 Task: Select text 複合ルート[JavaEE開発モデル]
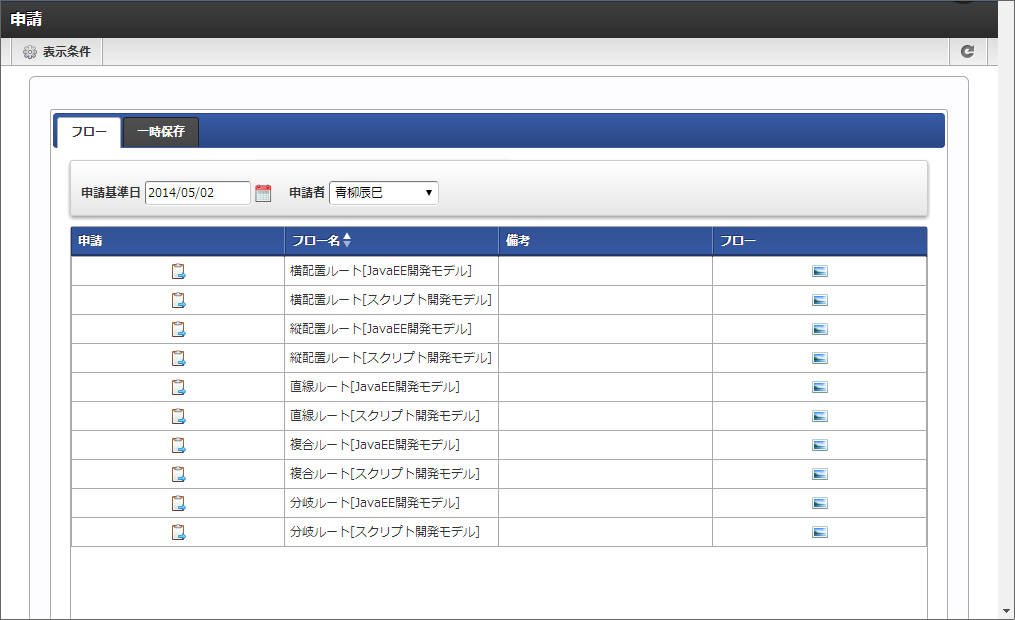tap(375, 445)
